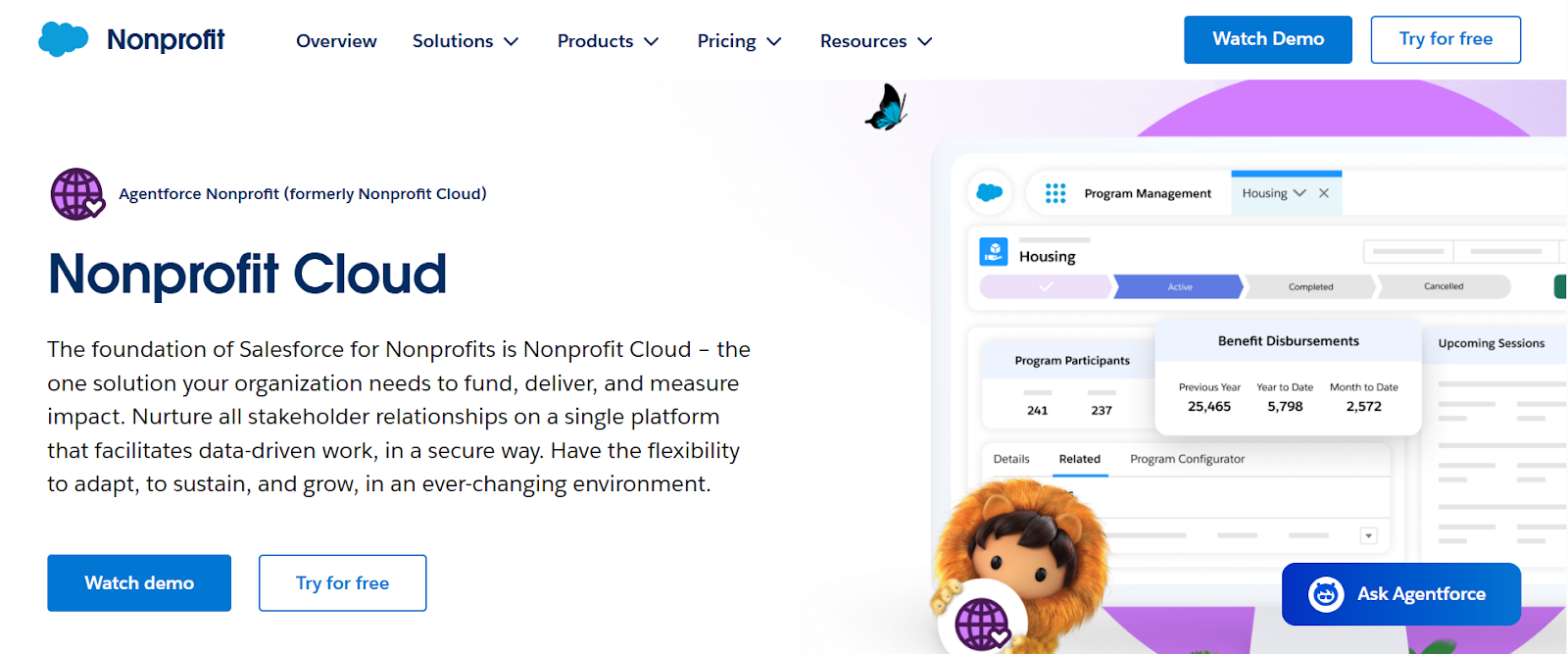Click the Upcoming Sessions heading
The image size is (1568, 654).
1492,343
